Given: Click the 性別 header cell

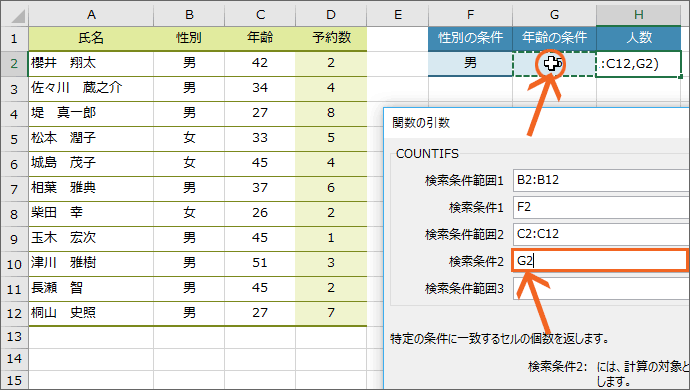Looking at the screenshot, I should [x=189, y=38].
